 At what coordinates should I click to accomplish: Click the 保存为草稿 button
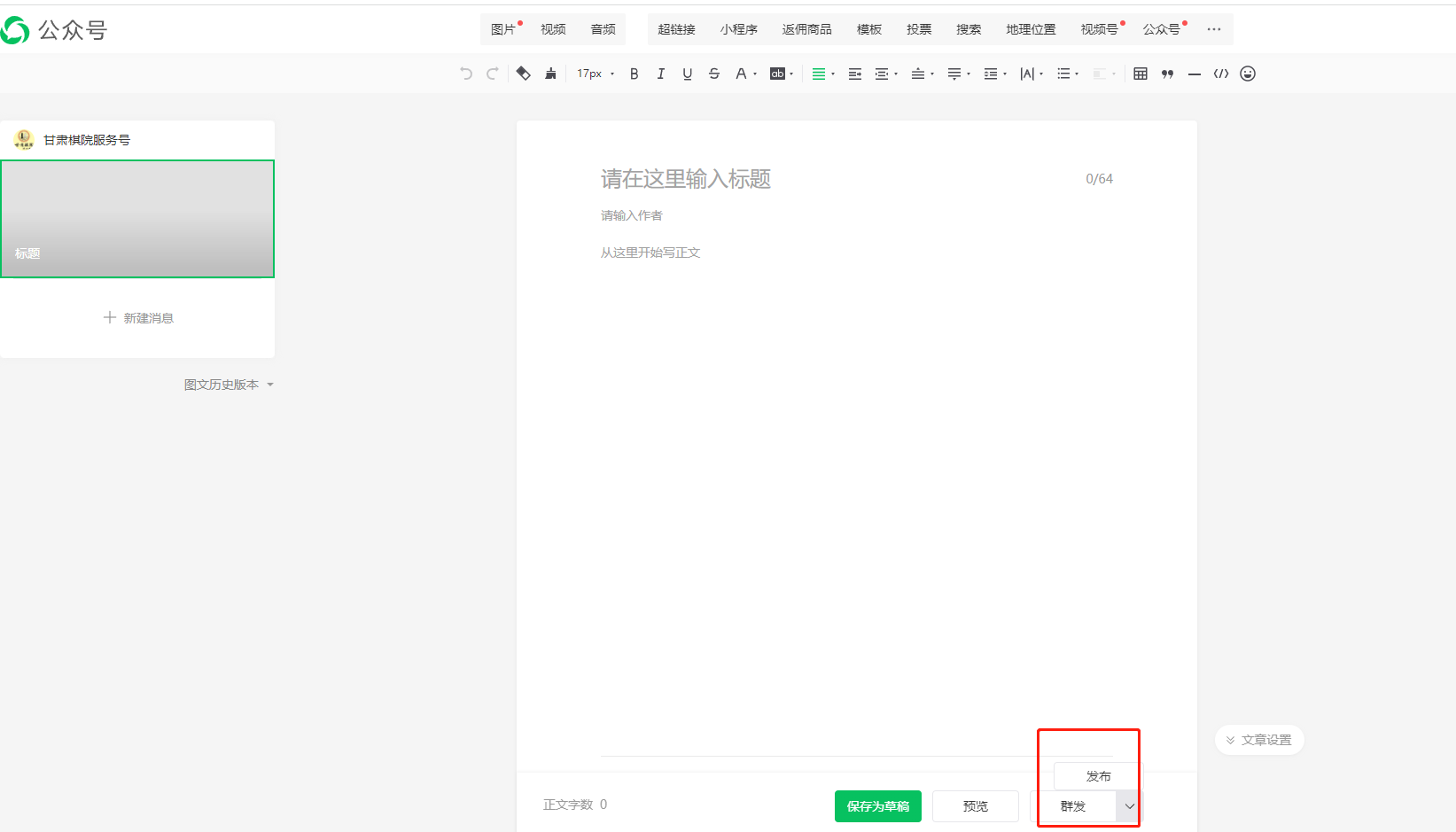click(x=877, y=806)
